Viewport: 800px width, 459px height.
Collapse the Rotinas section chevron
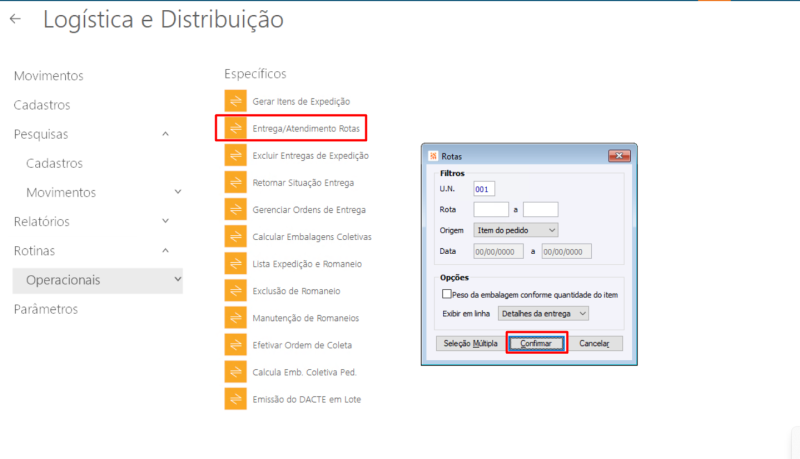tap(165, 250)
